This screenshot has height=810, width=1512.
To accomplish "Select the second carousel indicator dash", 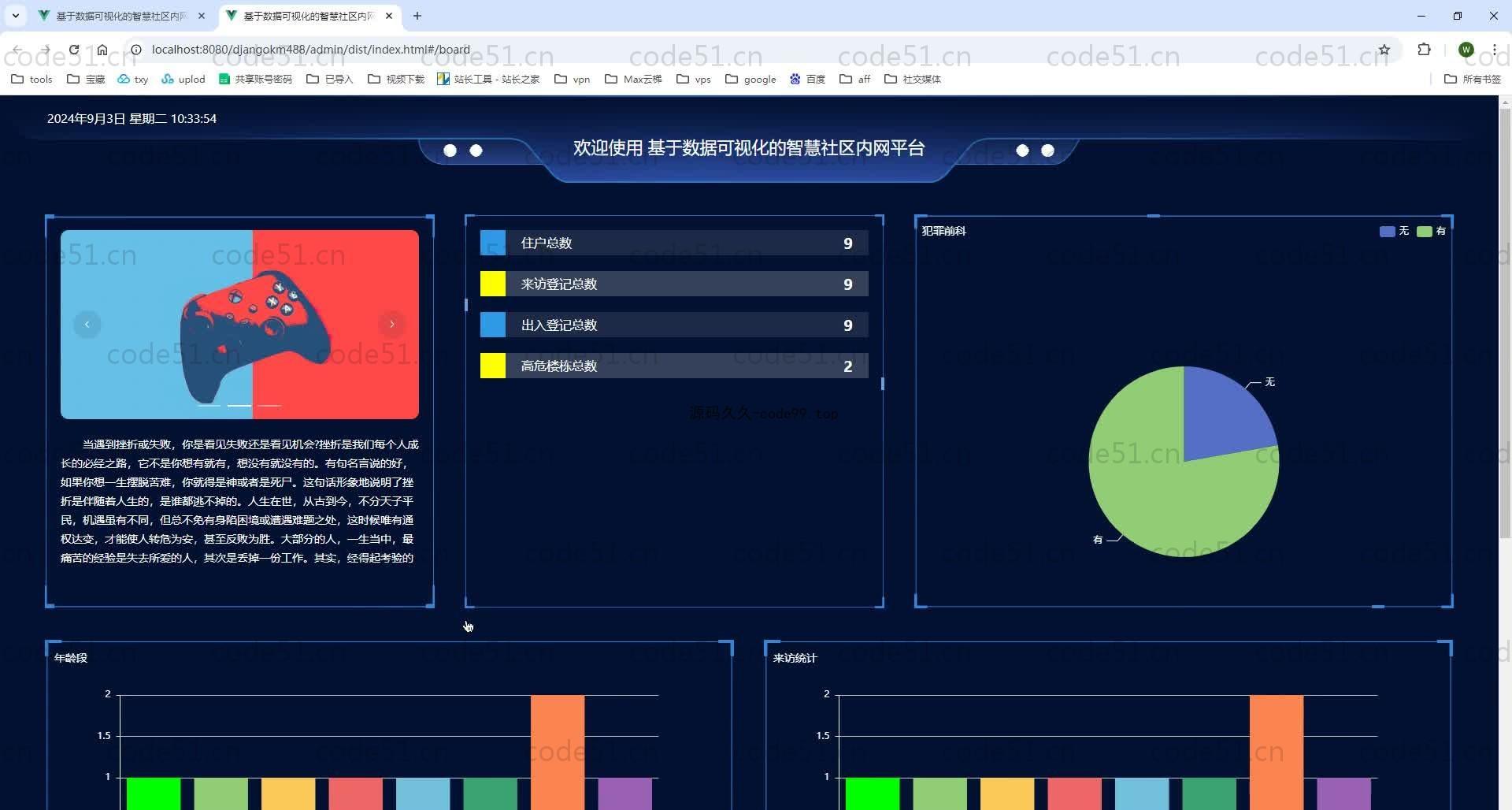I will pyautogui.click(x=239, y=406).
